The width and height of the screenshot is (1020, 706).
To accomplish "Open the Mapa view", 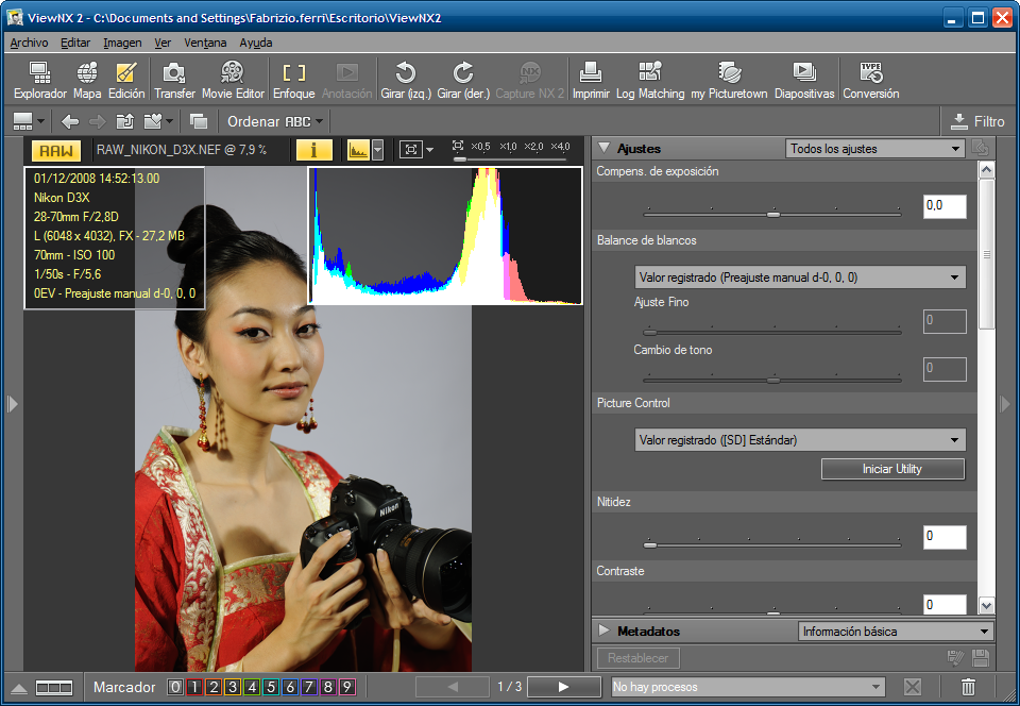I will tap(87, 80).
